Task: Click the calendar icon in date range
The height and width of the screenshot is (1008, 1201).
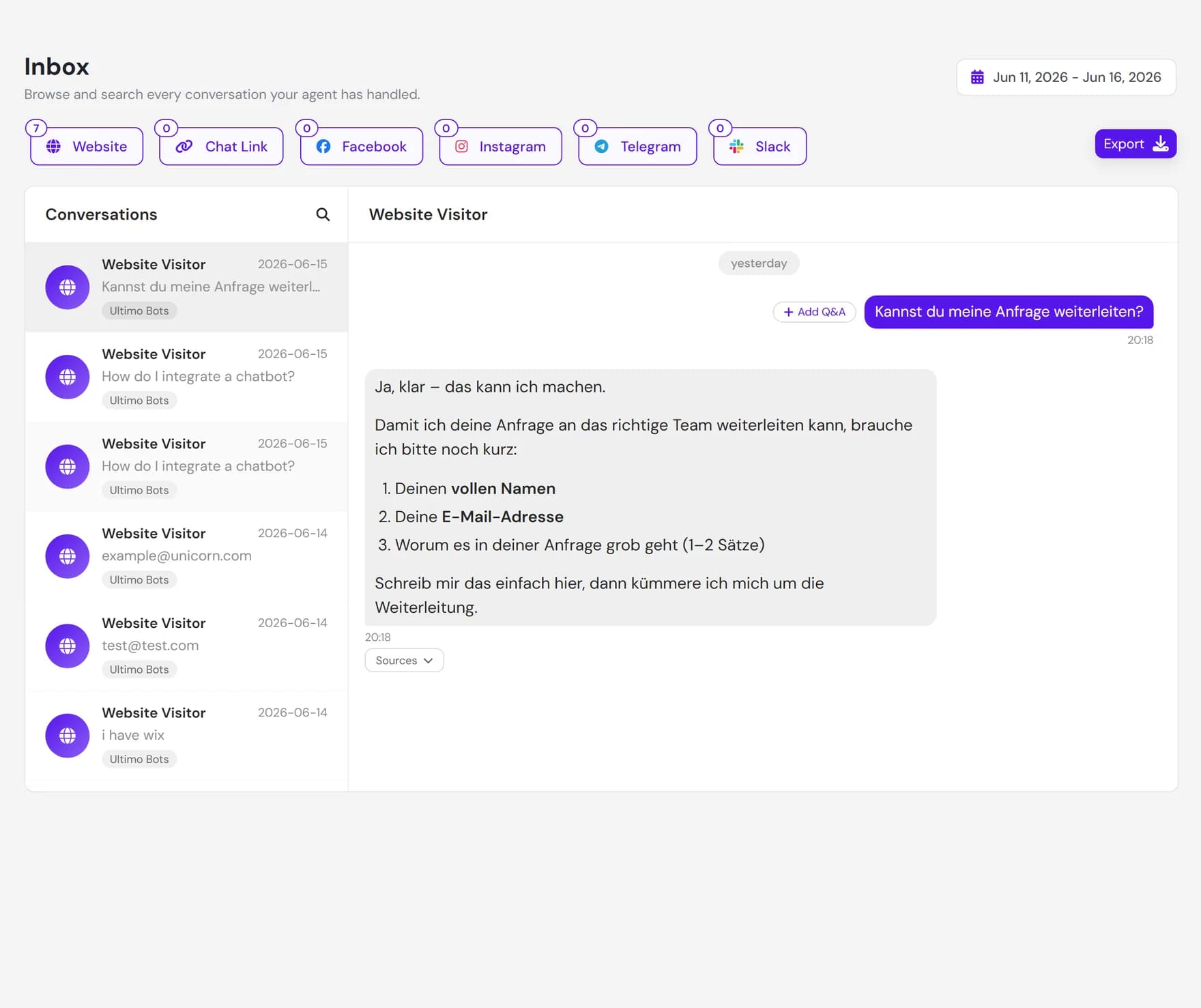Action: tap(977, 77)
